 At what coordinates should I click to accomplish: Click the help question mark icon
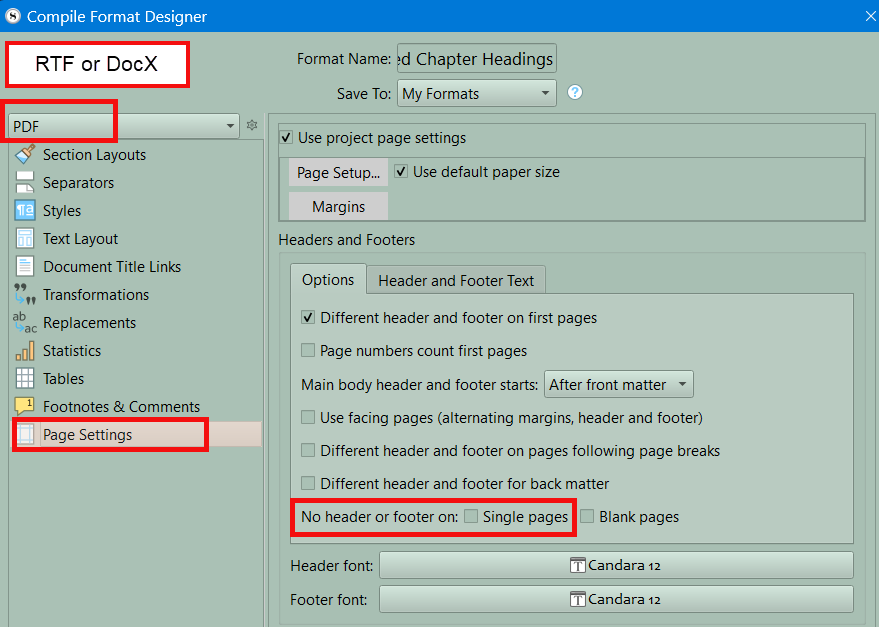click(575, 93)
